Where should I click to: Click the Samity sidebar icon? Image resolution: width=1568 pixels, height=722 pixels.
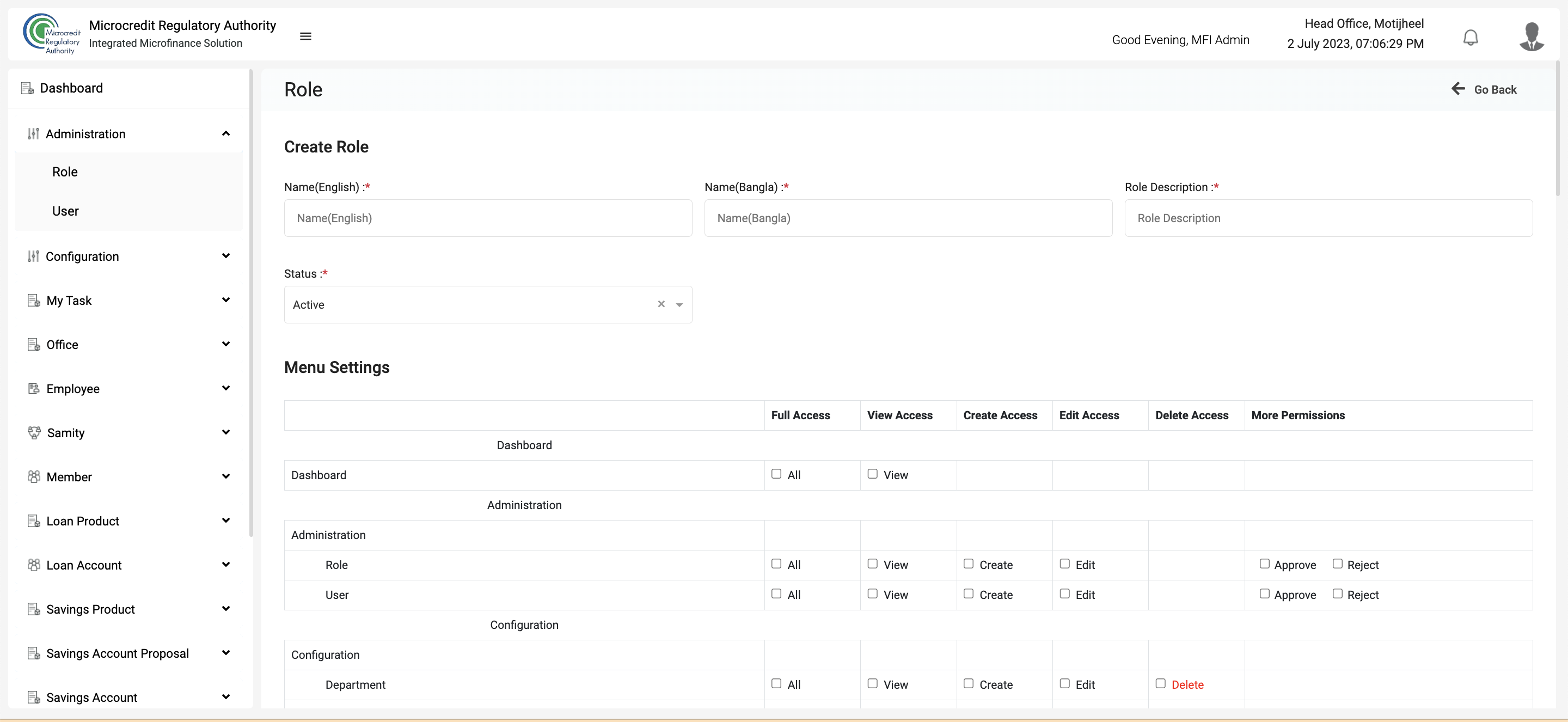[x=34, y=433]
